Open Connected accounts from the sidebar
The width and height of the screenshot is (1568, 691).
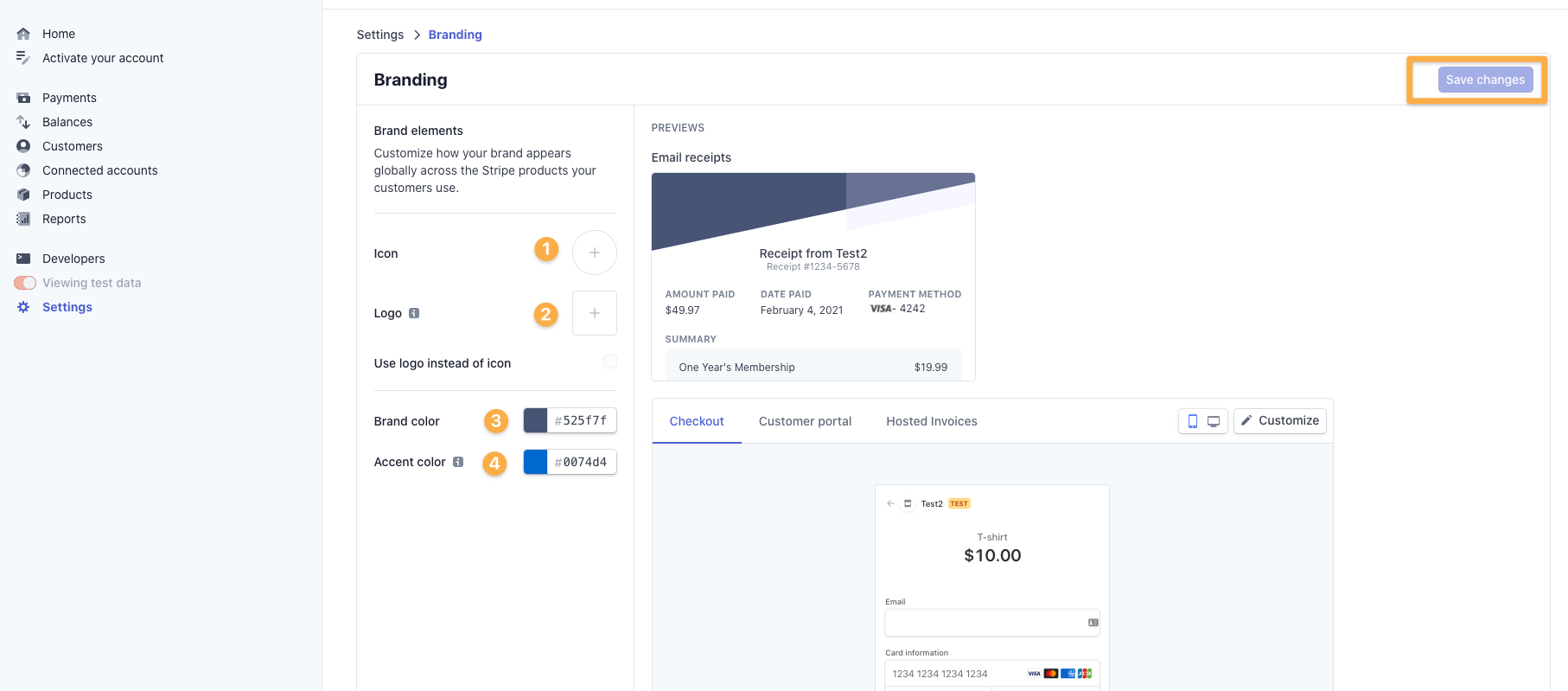tap(100, 170)
